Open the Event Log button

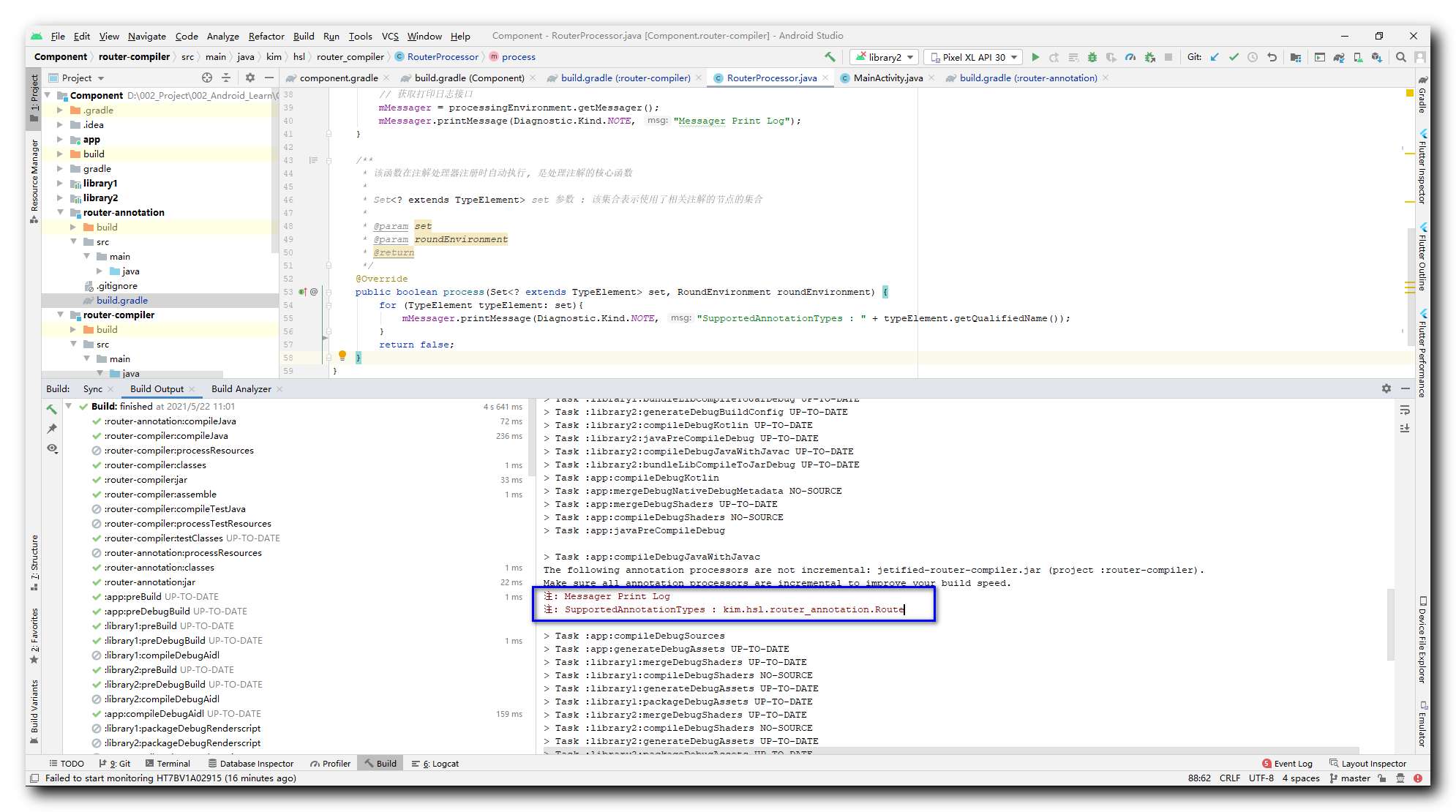[x=1287, y=764]
